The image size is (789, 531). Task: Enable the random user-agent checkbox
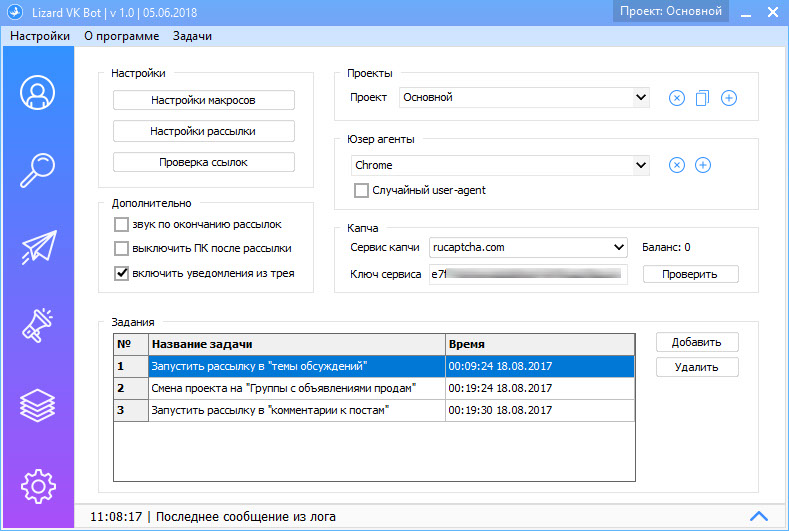click(362, 190)
